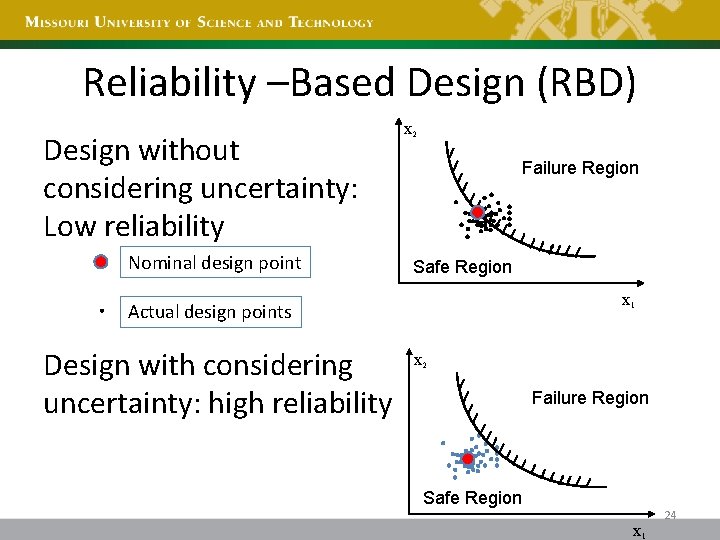Viewport: 720px width, 540px height.
Task: Click "Safe Region" label in lower chart
Action: tap(472, 498)
